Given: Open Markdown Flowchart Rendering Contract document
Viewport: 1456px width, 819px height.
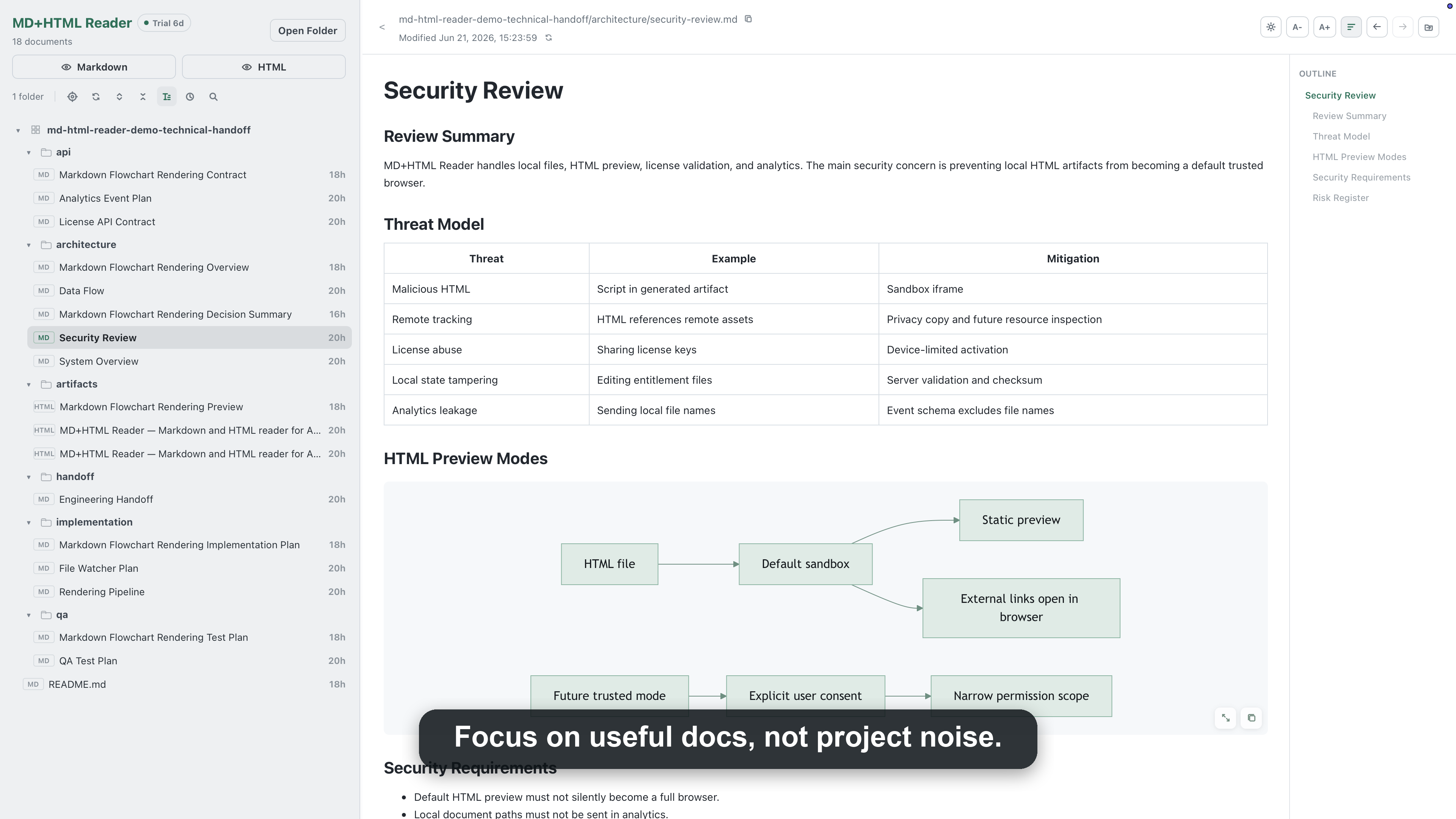Looking at the screenshot, I should pyautogui.click(x=189, y=175).
